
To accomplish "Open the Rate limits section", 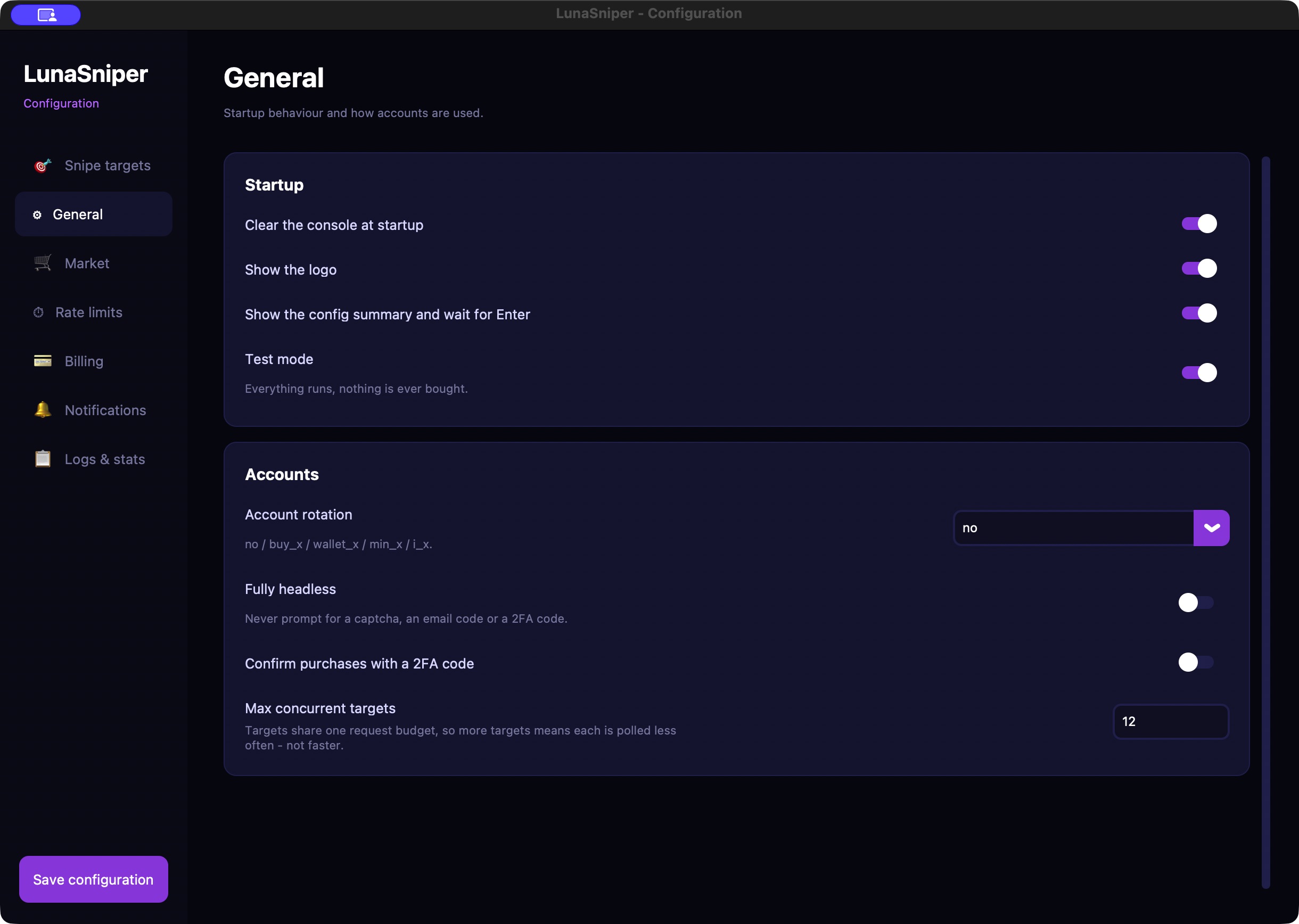I will click(94, 312).
